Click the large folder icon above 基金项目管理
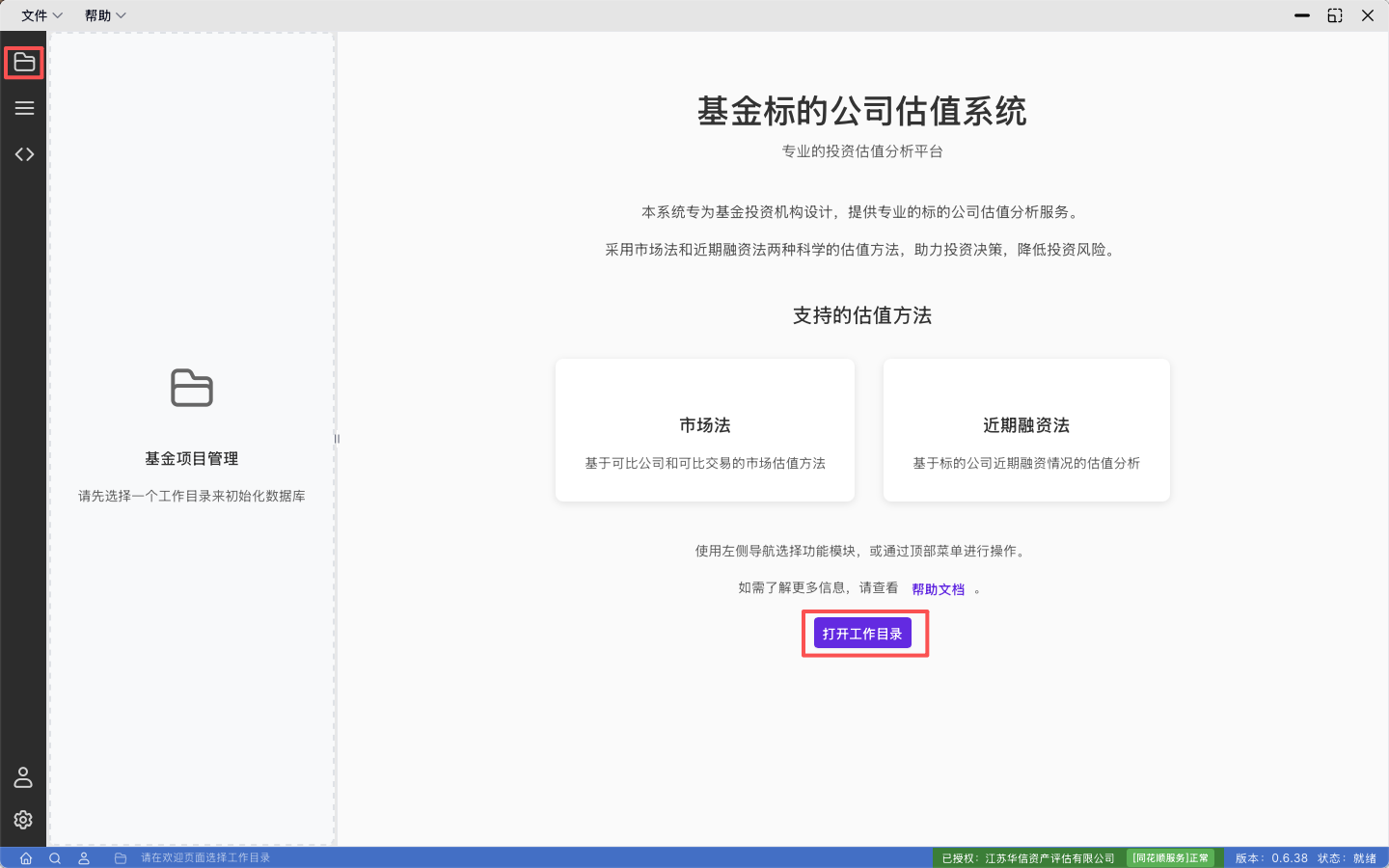The height and width of the screenshot is (868, 1389). tap(192, 388)
